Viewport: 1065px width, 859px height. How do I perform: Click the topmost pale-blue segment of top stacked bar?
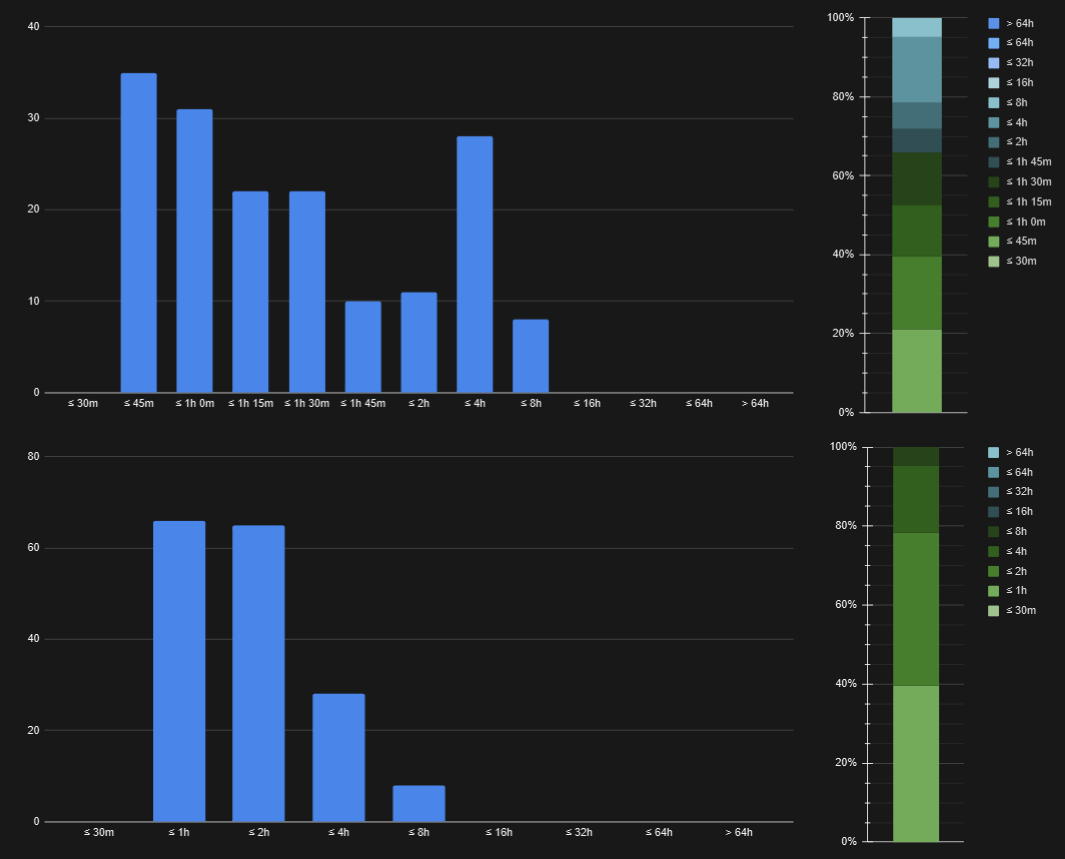(916, 27)
